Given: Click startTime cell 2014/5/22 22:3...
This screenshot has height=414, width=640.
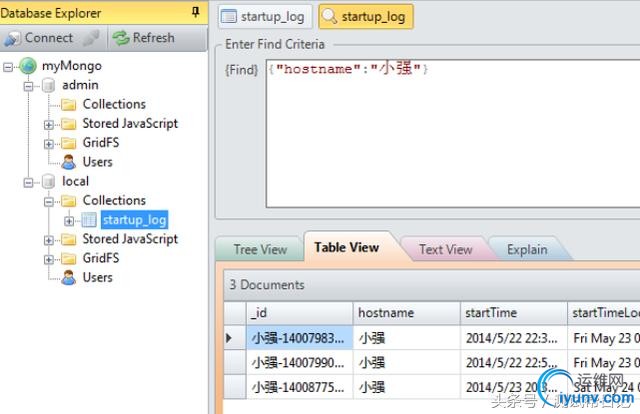Looking at the screenshot, I should (514, 338).
